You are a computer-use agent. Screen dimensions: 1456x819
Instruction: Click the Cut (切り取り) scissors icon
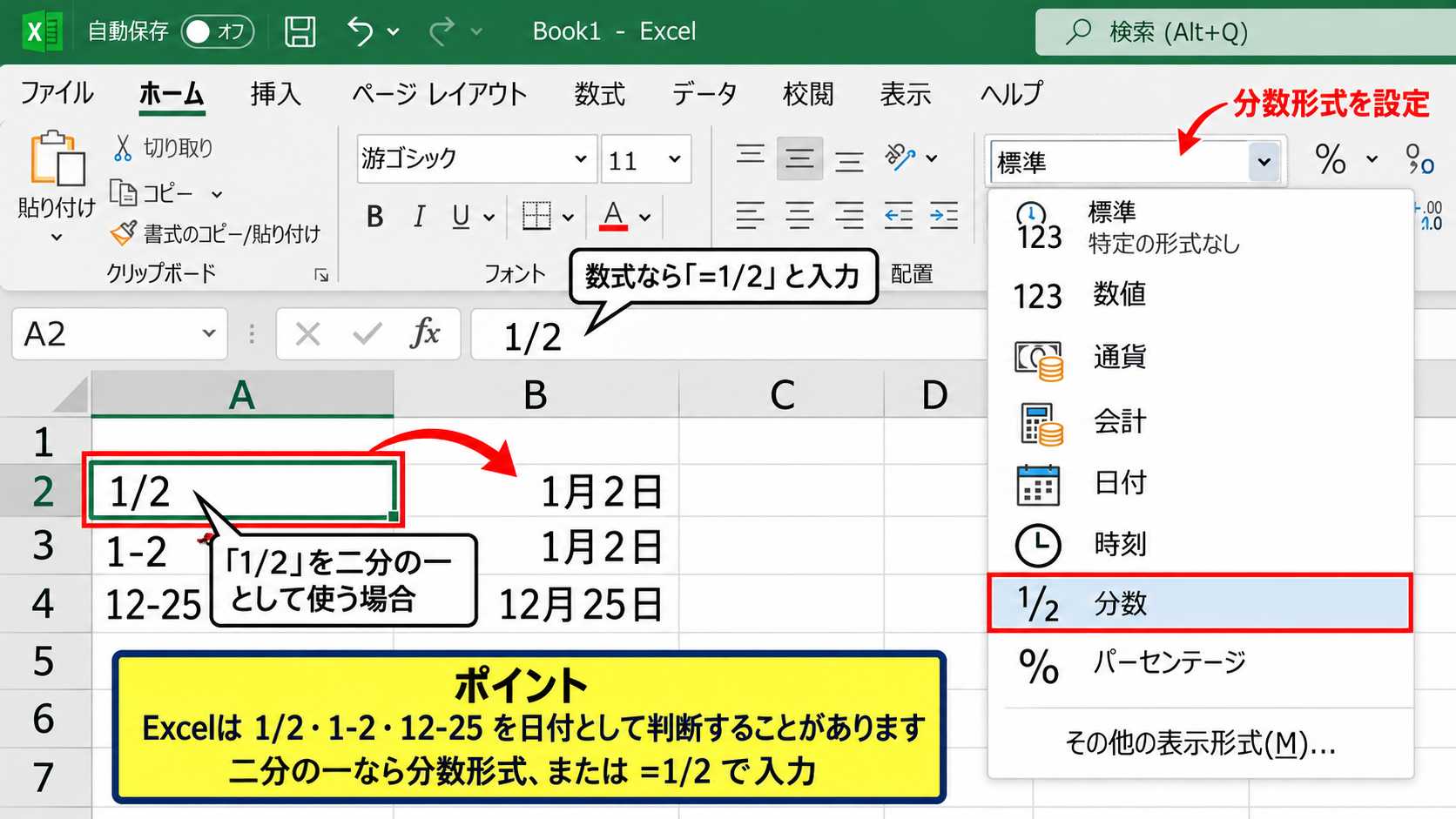pos(123,148)
